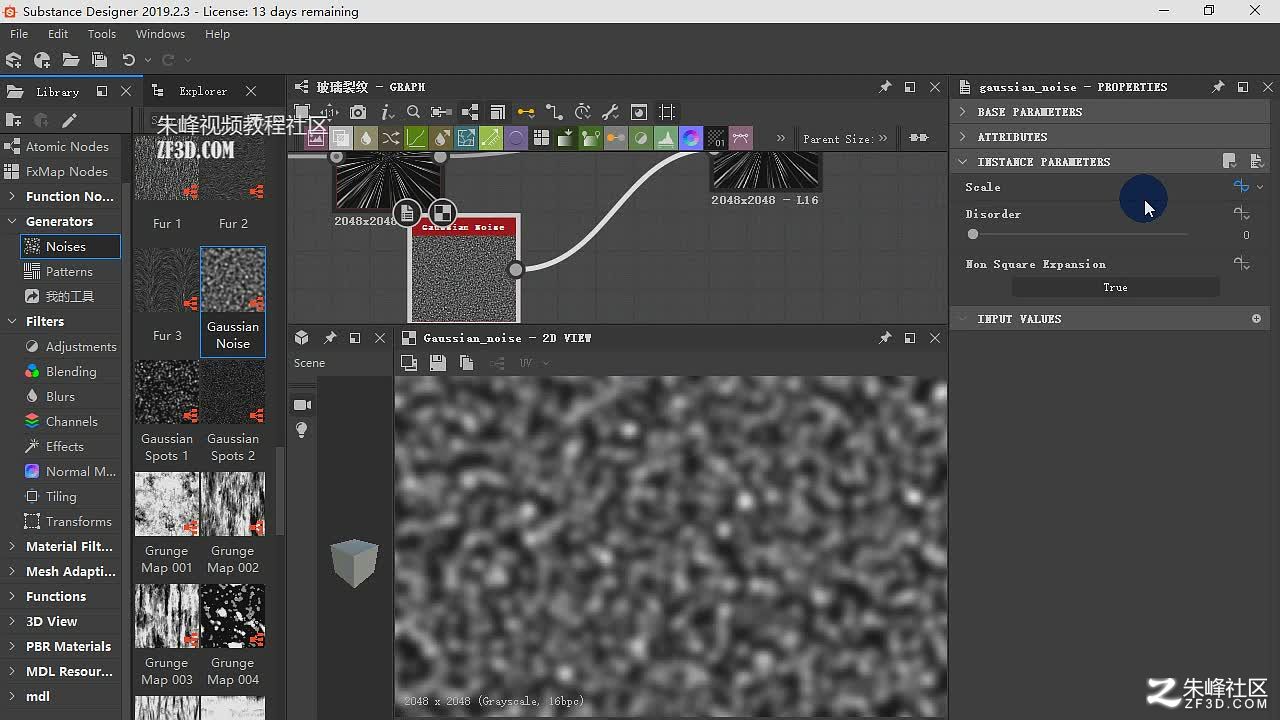Pin the 2D VIEW panel
This screenshot has height=720, width=1280.
[885, 338]
